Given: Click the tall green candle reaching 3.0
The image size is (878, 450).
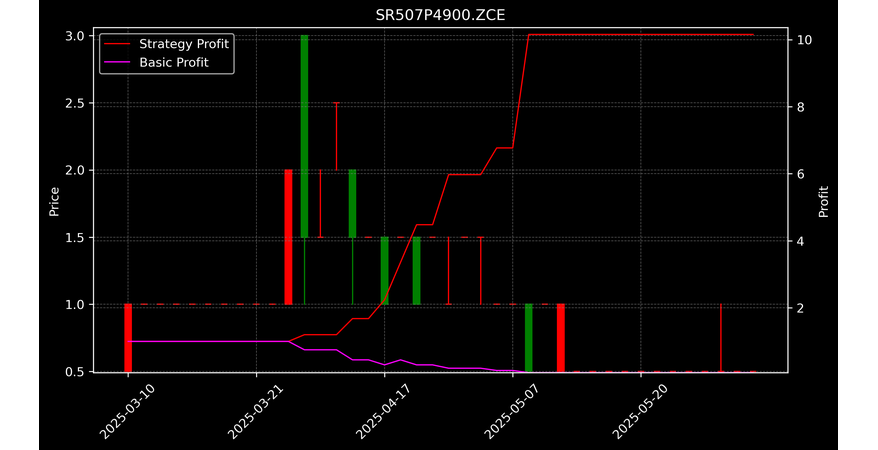Looking at the screenshot, I should 305,136.
